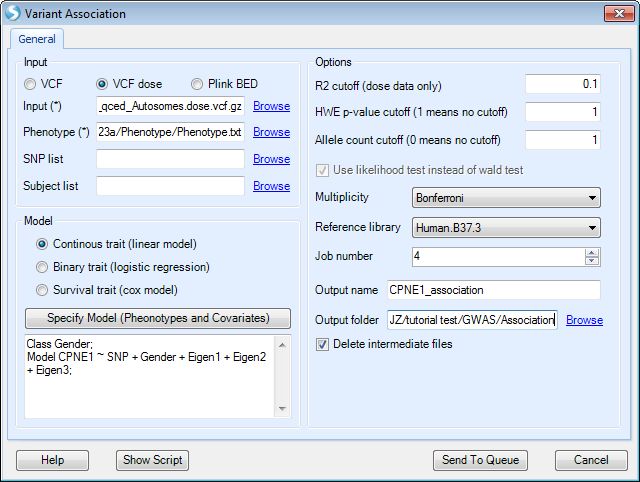
Task: Click the Output name field
Action: click(x=494, y=290)
